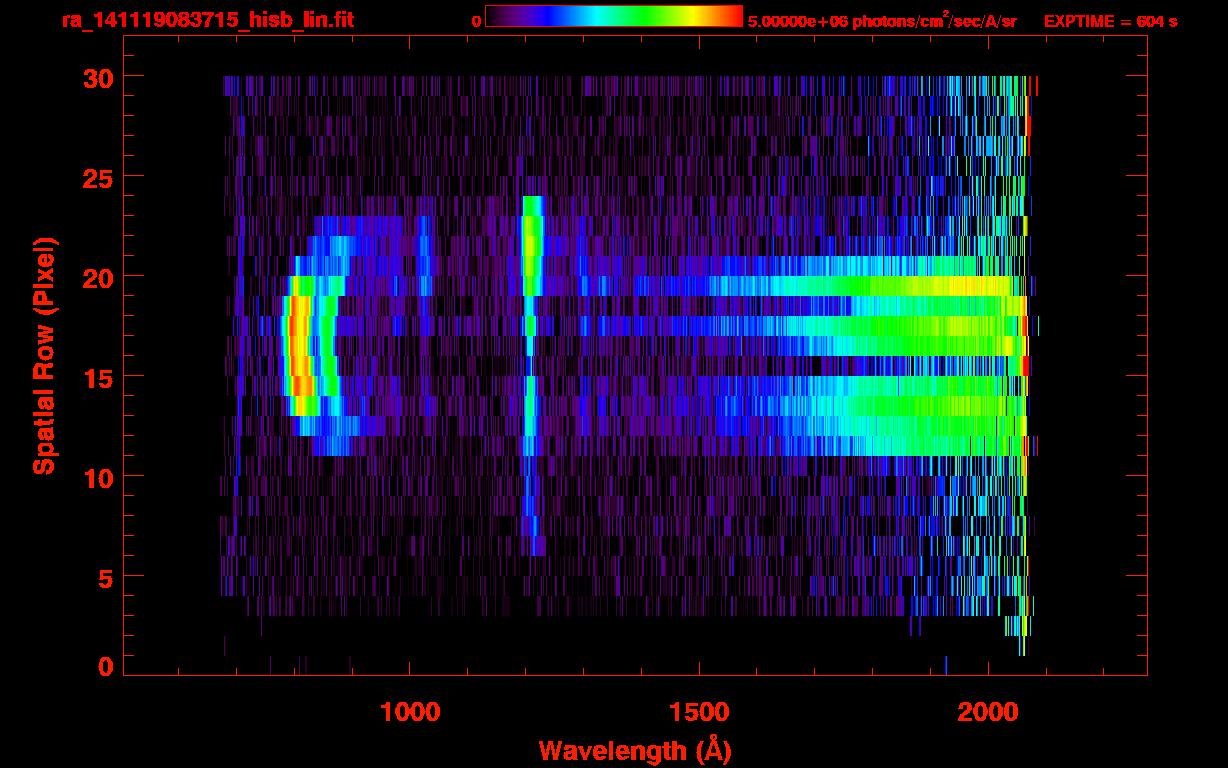This screenshot has width=1228, height=768.
Task: Click the rainbow color scale bar
Action: point(614,16)
